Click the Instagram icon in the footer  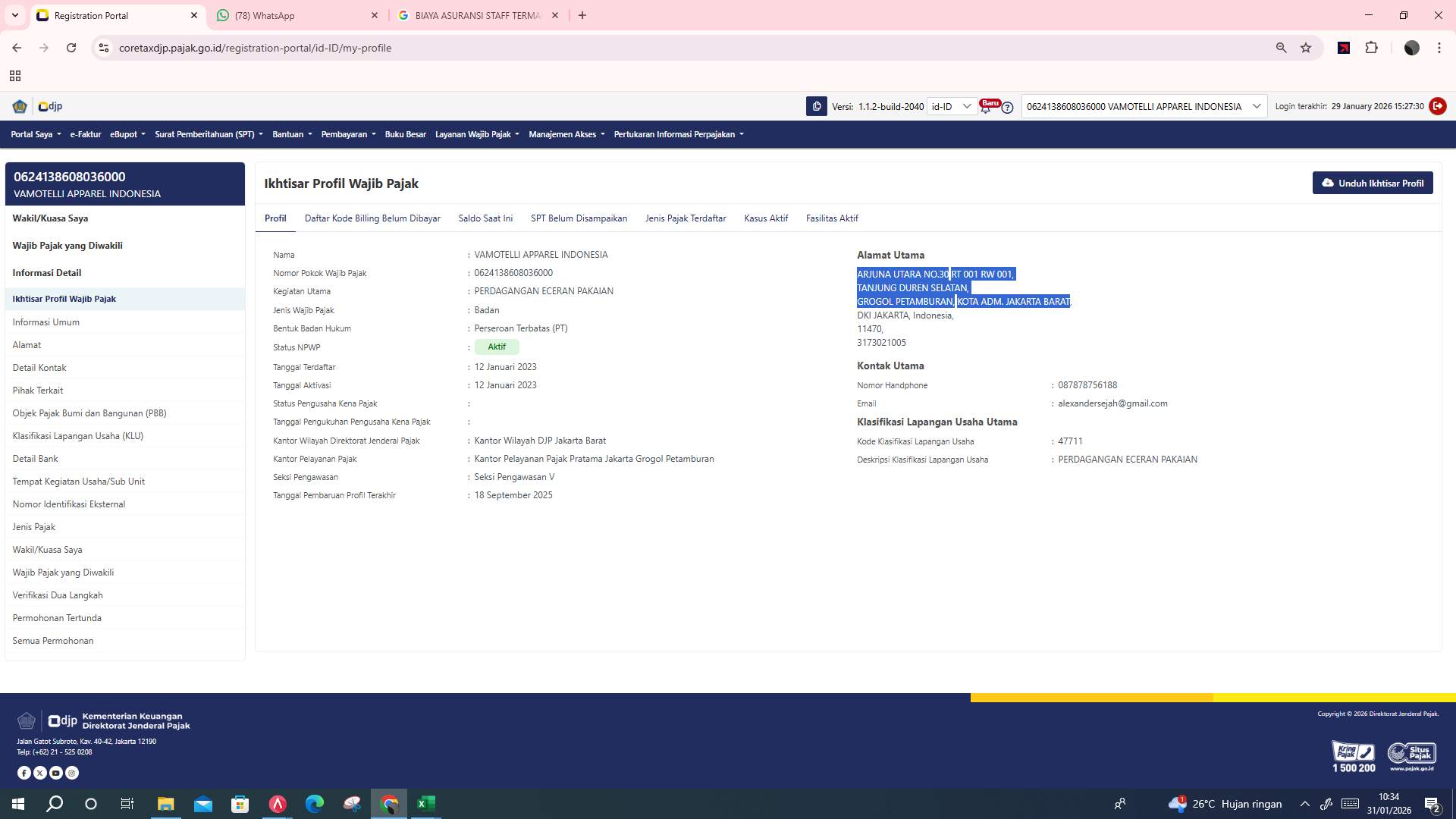(72, 773)
